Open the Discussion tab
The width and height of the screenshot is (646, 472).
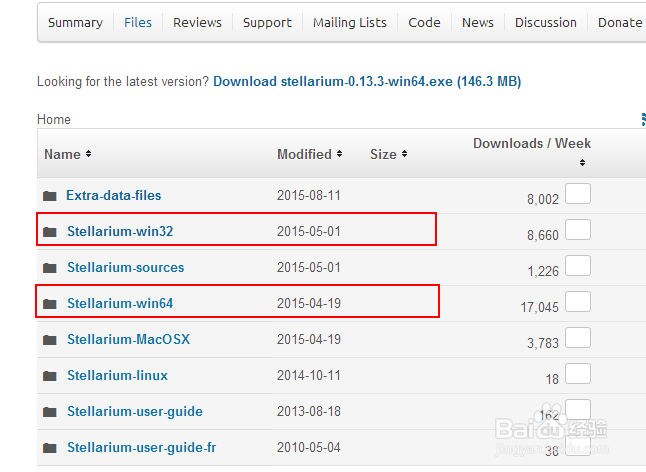coord(546,23)
